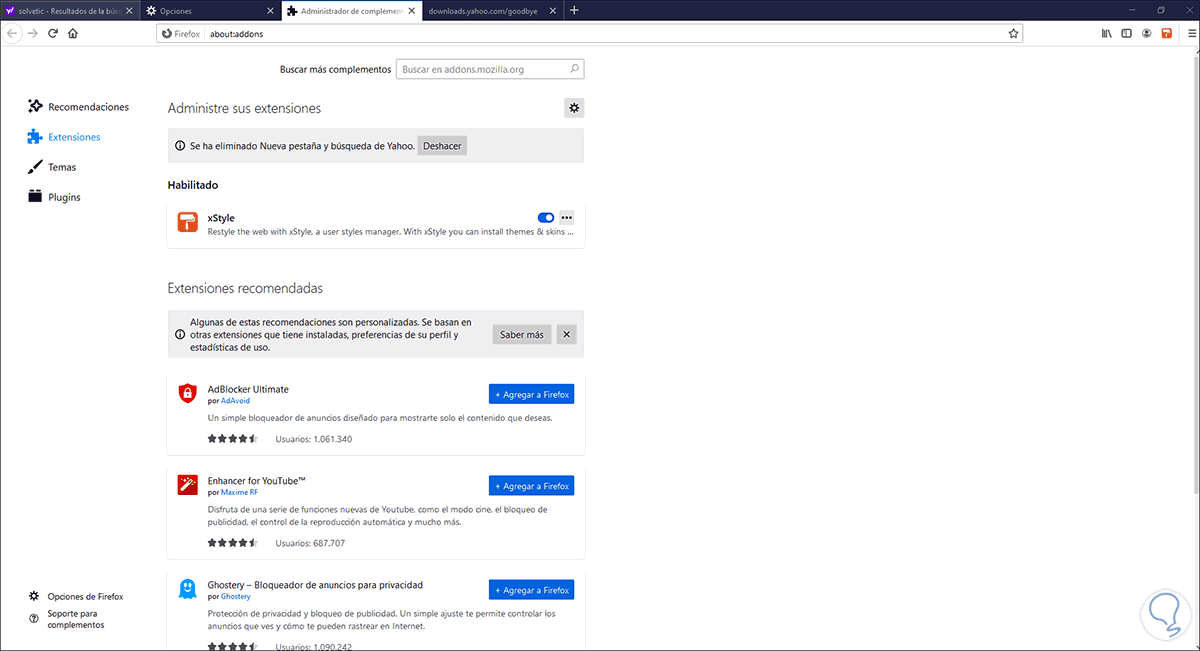Image resolution: width=1200 pixels, height=651 pixels.
Task: Click the search magnifier in addons search
Action: pos(574,70)
